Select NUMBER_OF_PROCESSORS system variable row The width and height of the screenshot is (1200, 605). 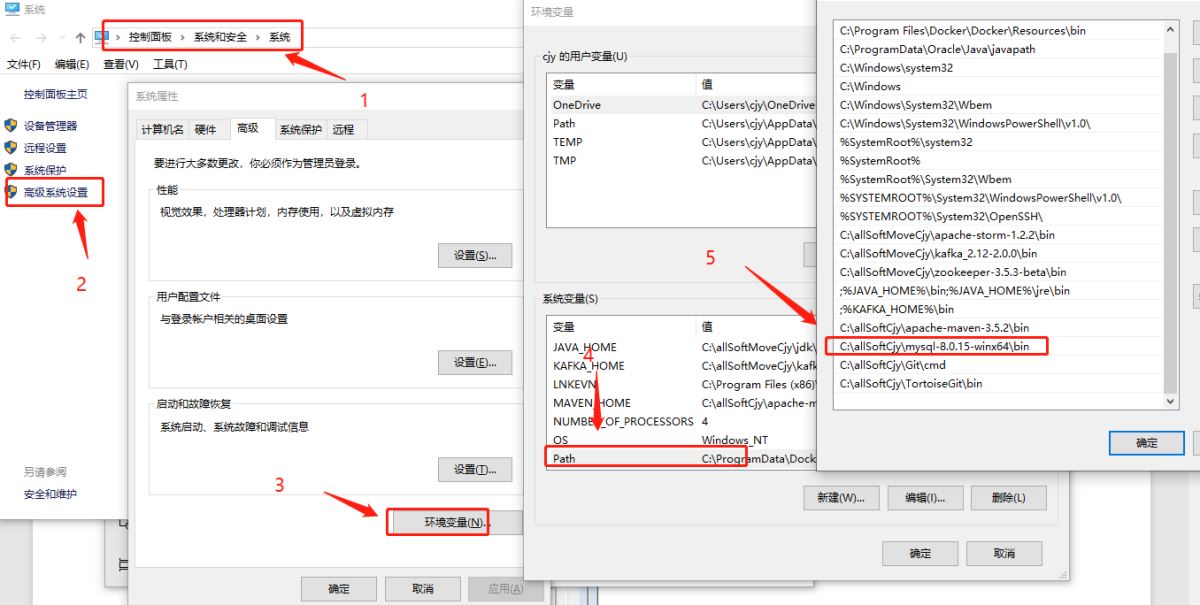click(x=681, y=421)
